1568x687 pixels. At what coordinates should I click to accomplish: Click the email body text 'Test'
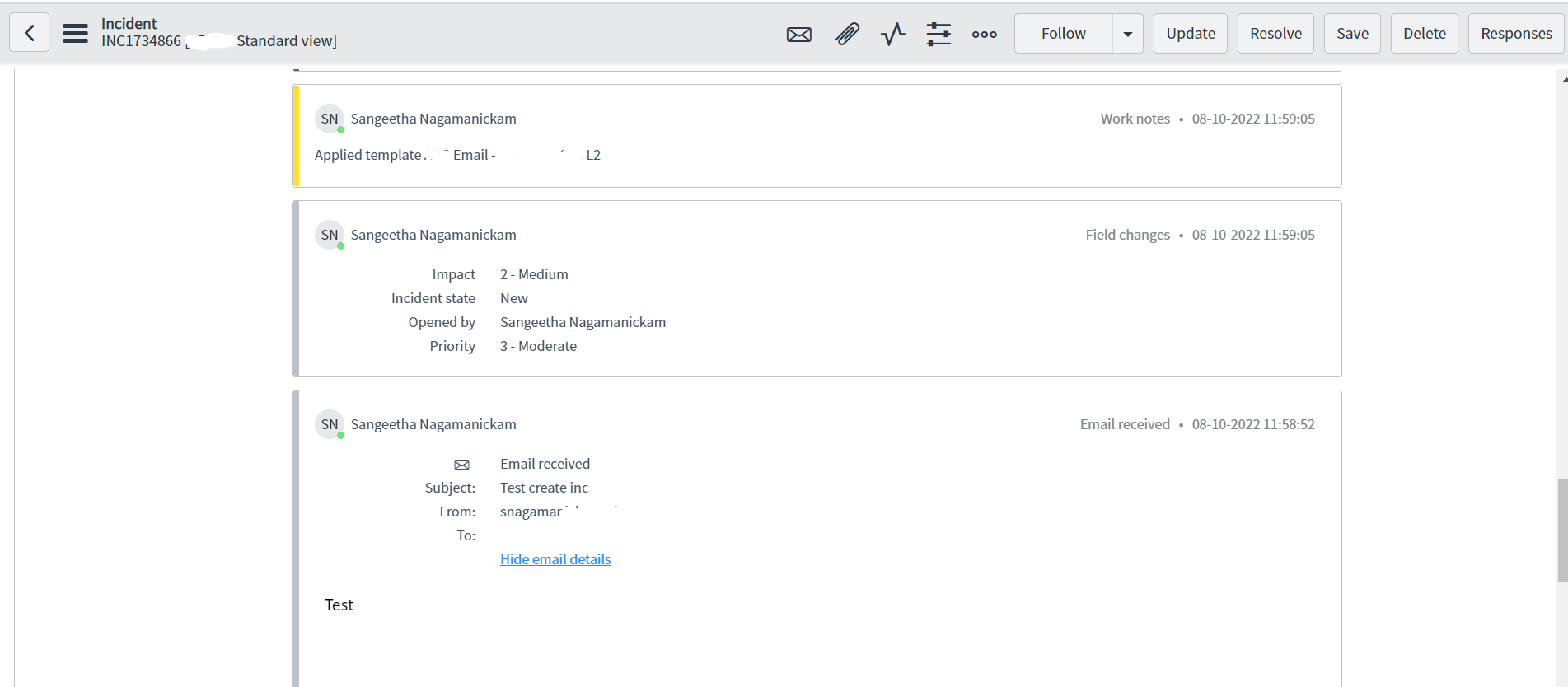tap(339, 605)
